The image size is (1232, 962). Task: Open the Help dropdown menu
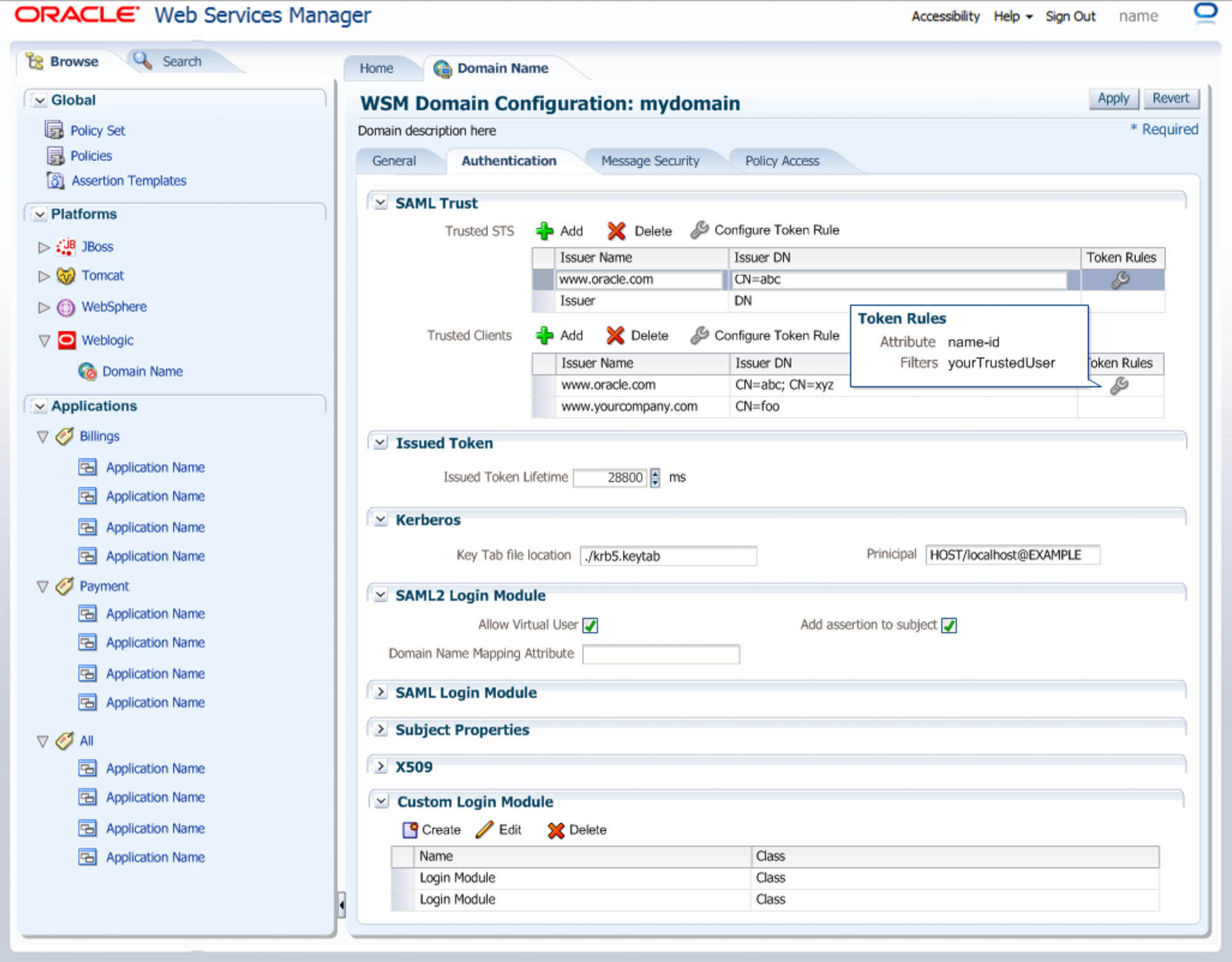tap(1013, 16)
